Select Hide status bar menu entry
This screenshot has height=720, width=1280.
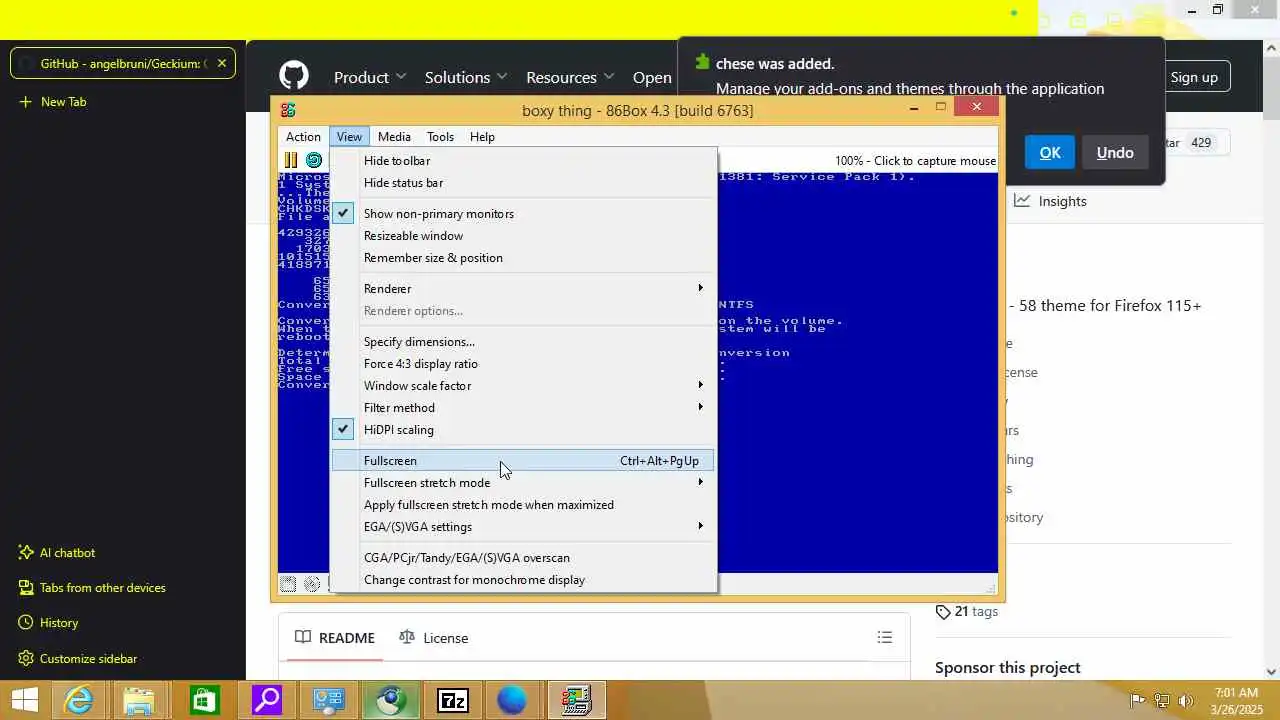click(523, 182)
